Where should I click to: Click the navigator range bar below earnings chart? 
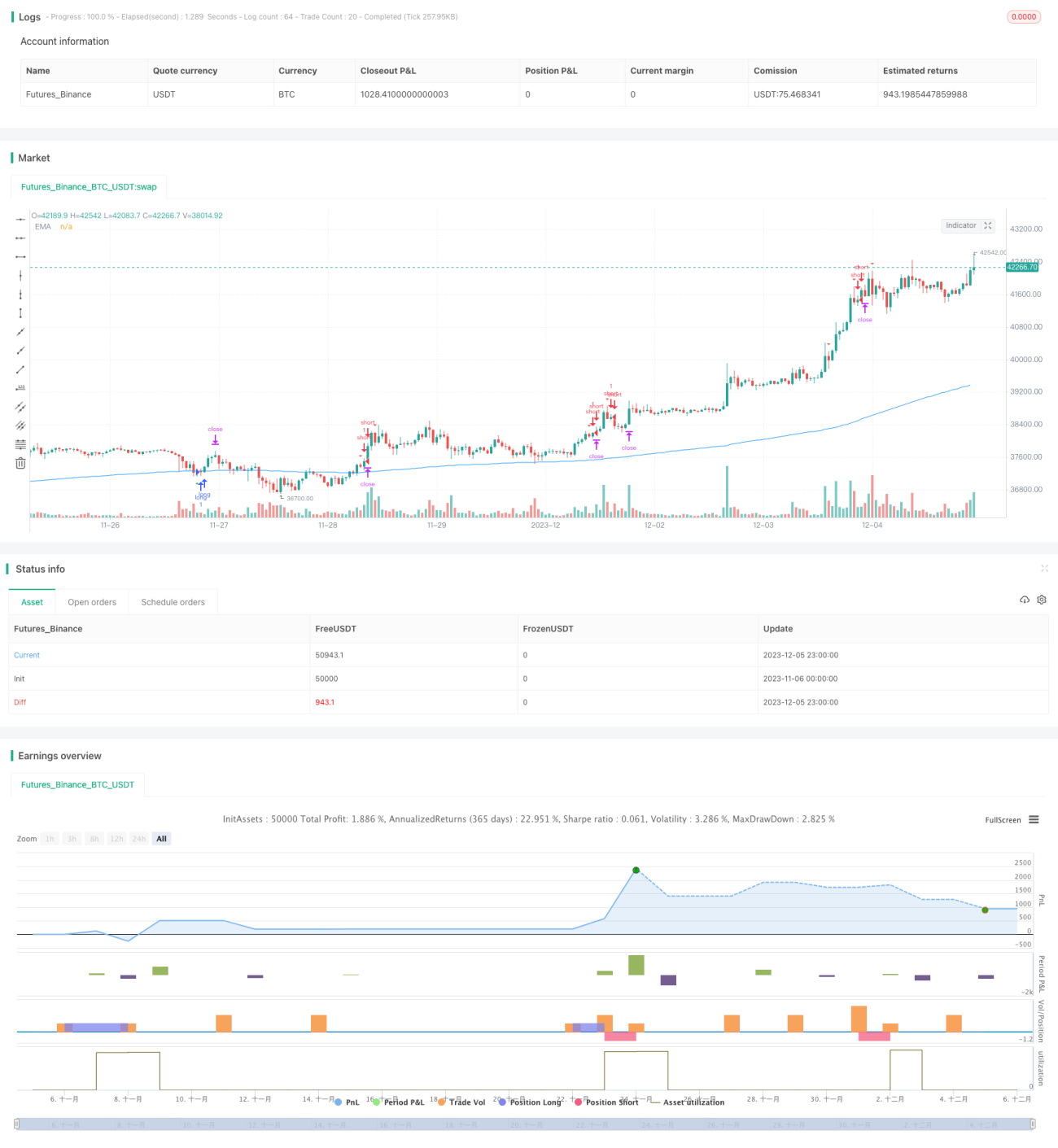pyautogui.click(x=525, y=1124)
